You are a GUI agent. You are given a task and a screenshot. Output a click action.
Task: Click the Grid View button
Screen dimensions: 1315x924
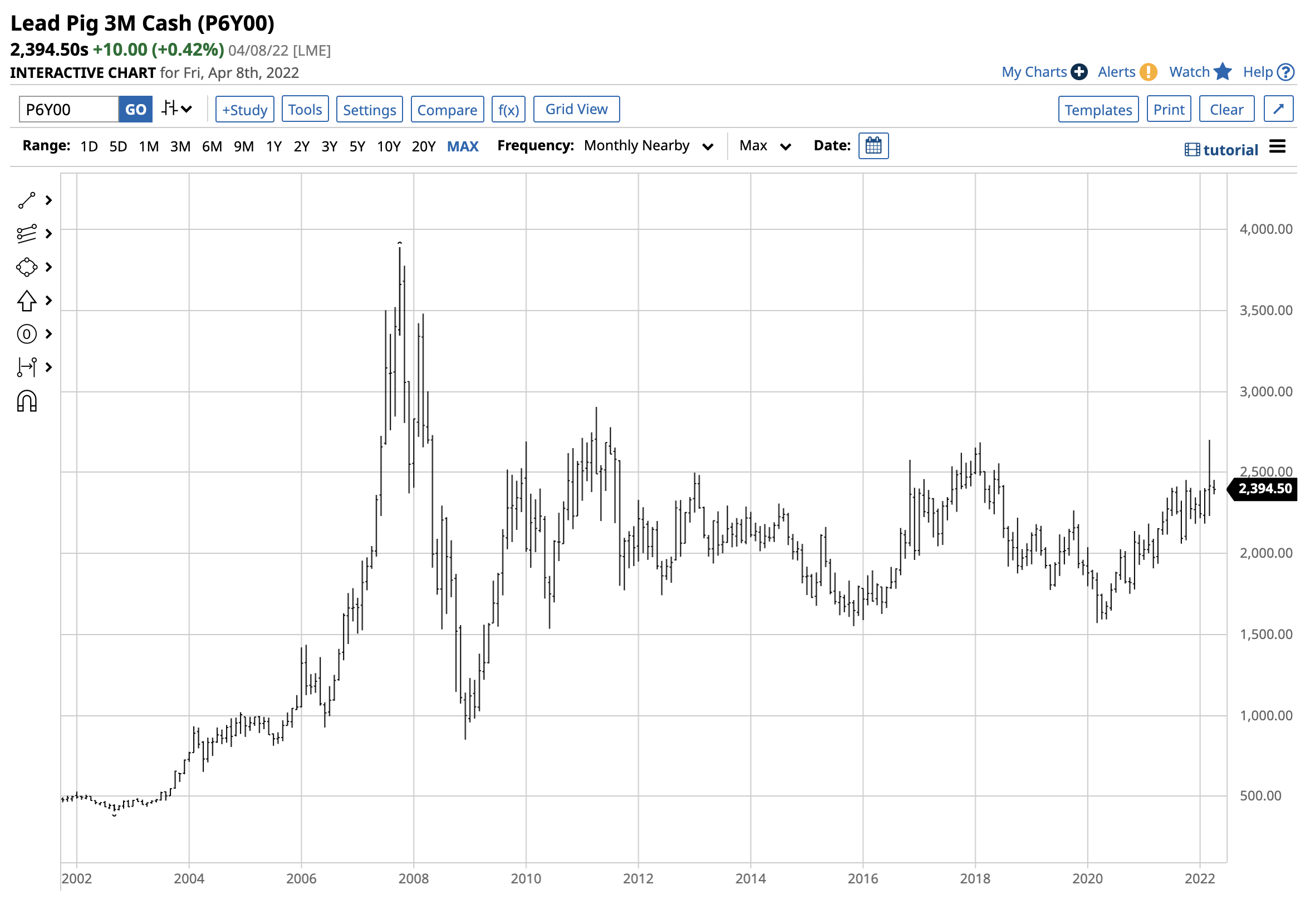point(577,109)
